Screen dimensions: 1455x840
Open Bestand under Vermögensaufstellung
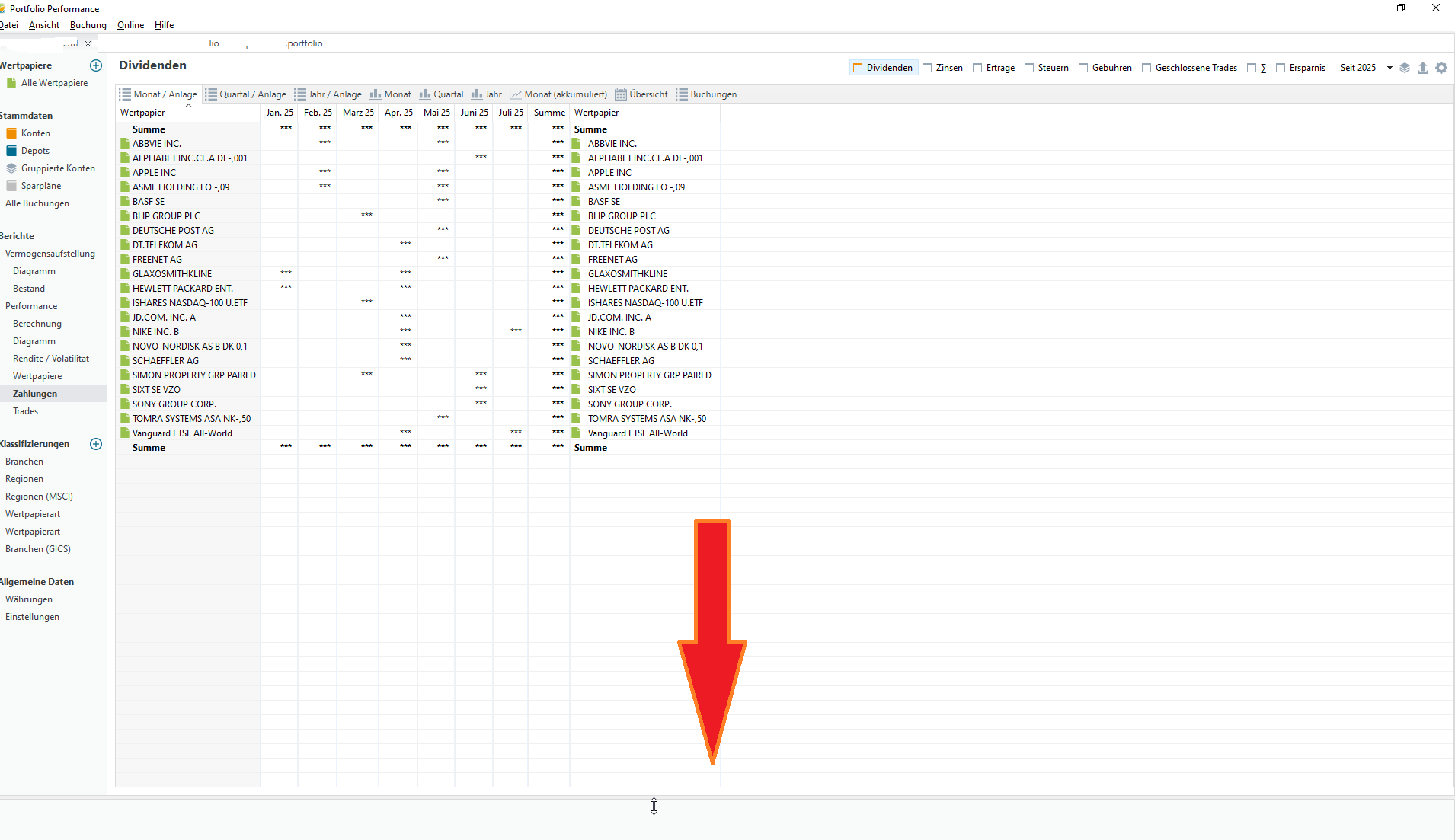click(x=29, y=289)
